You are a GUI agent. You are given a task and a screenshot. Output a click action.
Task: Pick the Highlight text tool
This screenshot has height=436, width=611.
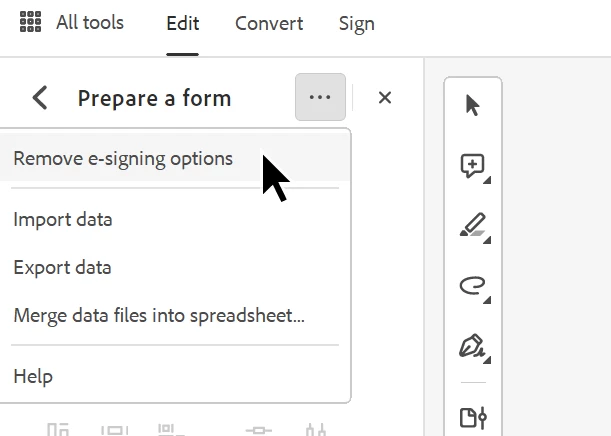472,225
